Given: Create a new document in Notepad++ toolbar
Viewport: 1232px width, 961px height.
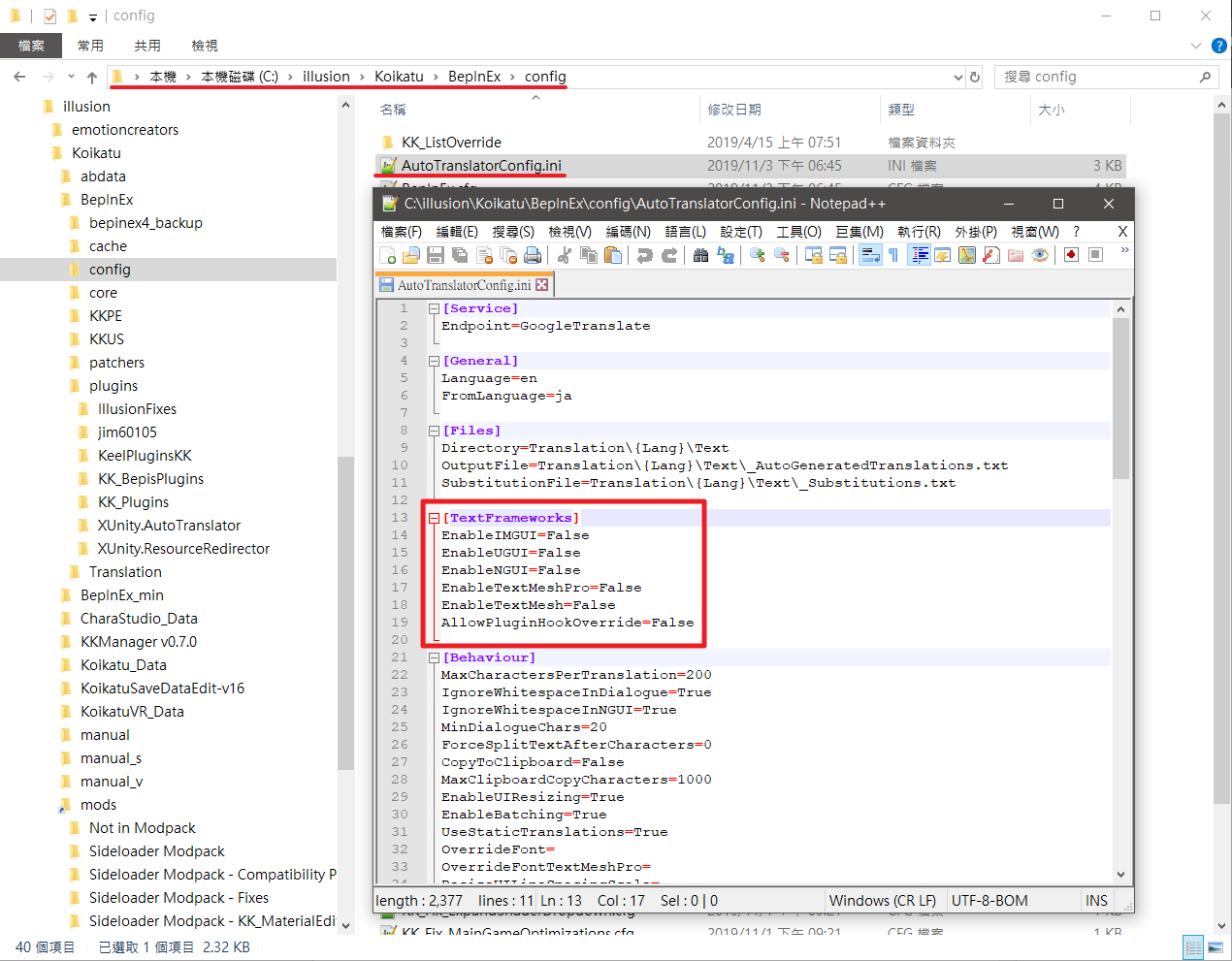Looking at the screenshot, I should pyautogui.click(x=388, y=255).
